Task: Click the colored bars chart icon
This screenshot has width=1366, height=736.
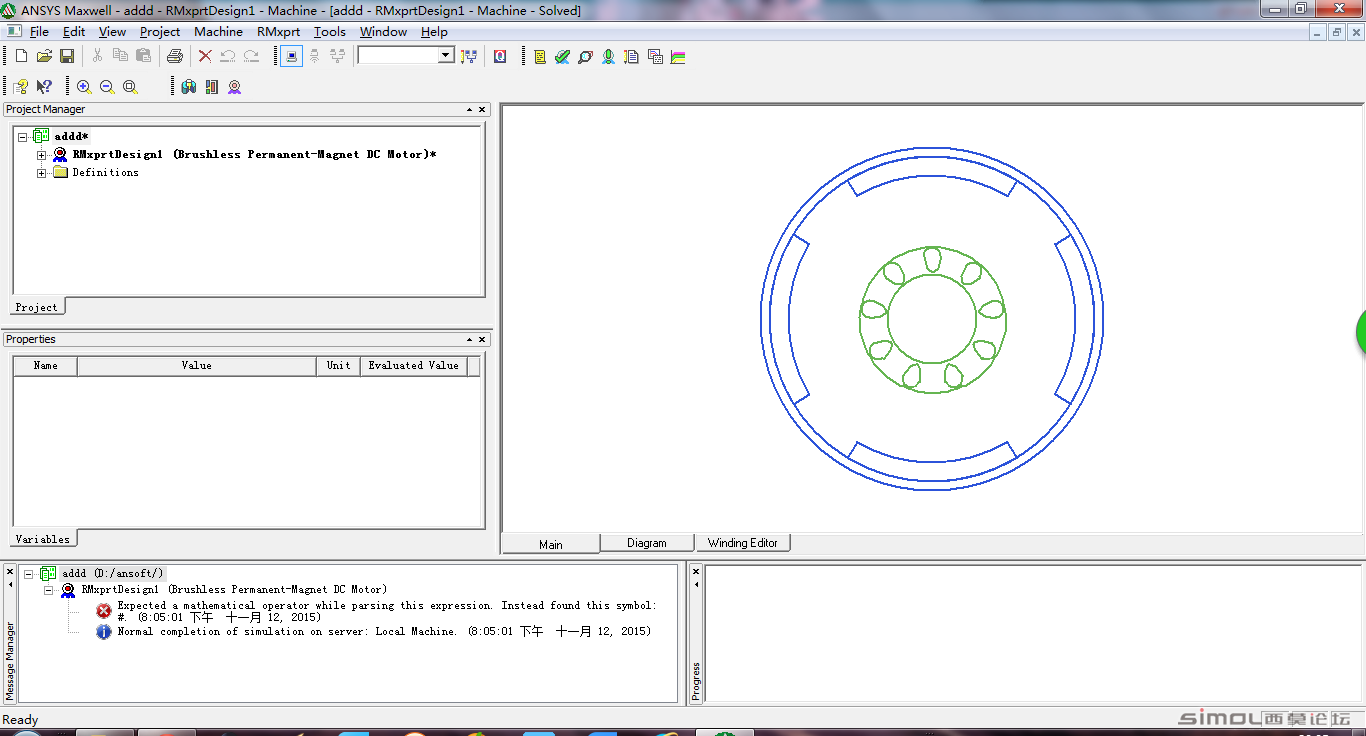Action: coord(211,87)
